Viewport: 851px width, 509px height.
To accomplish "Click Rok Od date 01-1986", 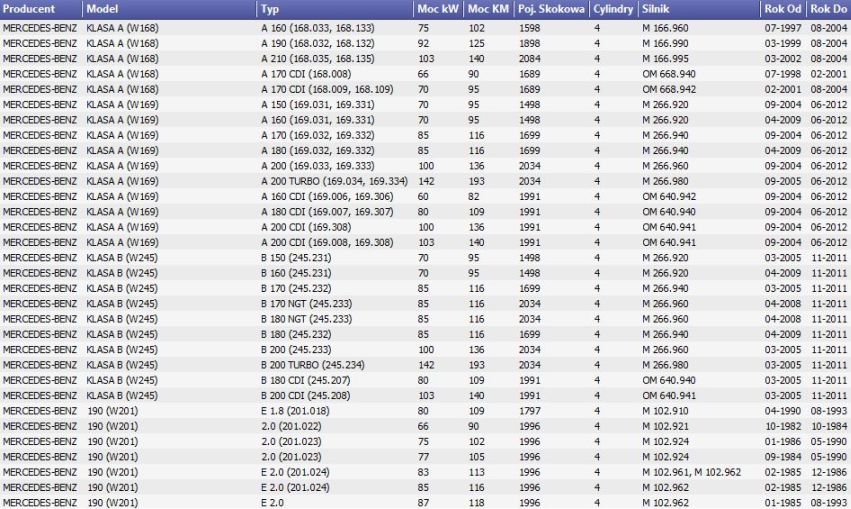I will (x=783, y=441).
